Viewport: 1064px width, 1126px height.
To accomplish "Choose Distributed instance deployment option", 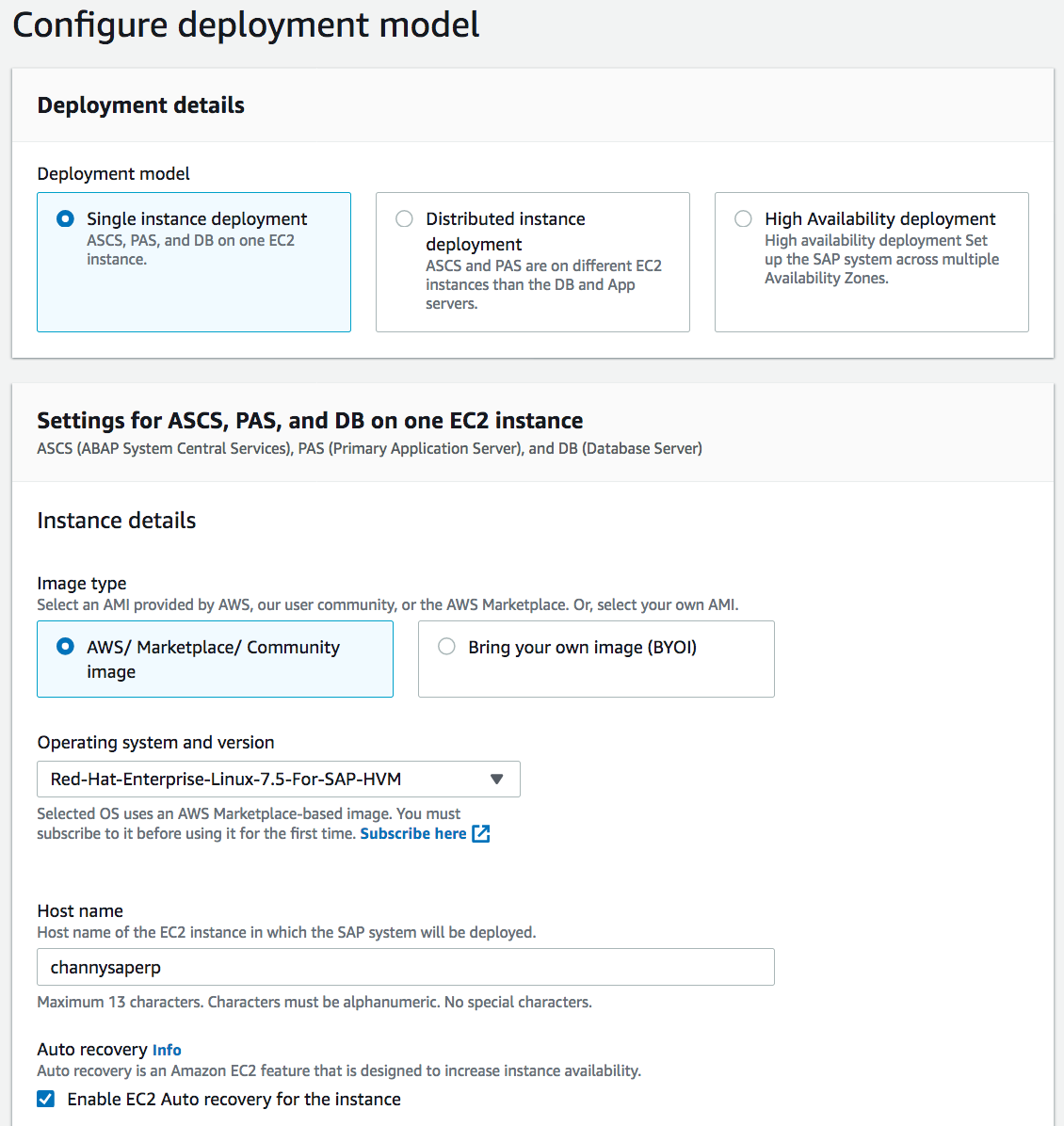I will pyautogui.click(x=405, y=219).
